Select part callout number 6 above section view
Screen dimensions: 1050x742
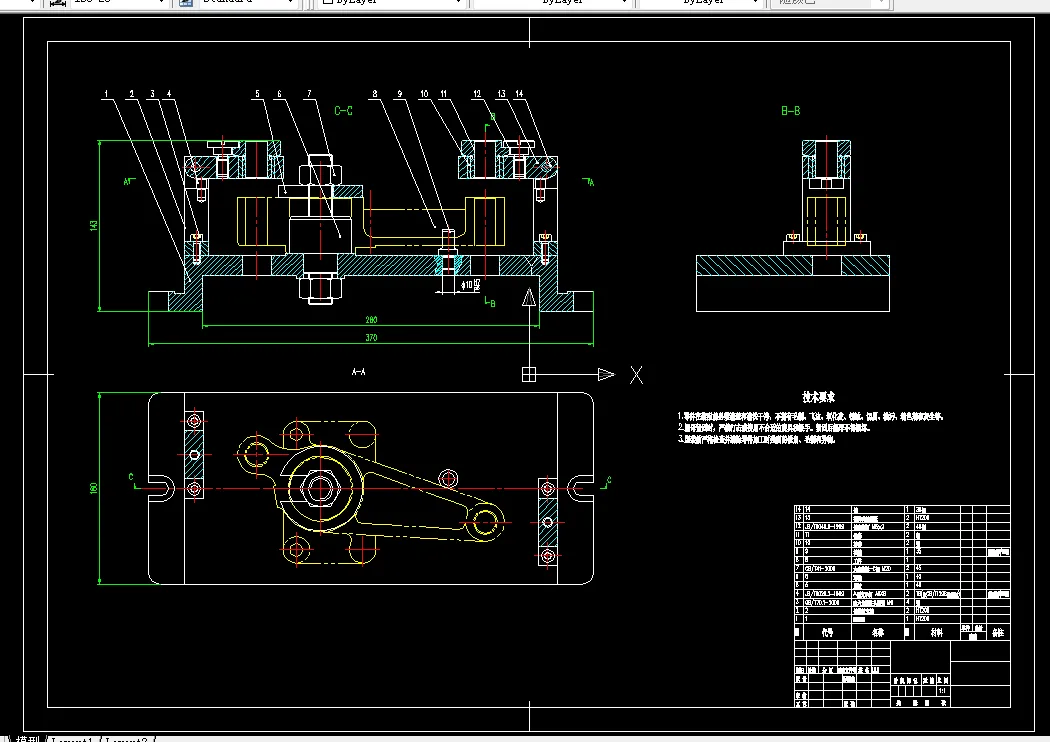279,94
